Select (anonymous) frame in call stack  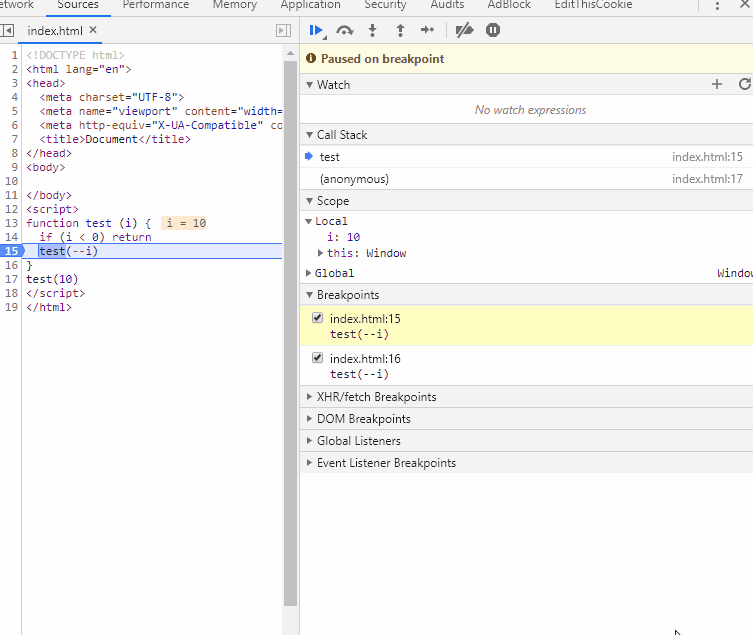coord(526,179)
